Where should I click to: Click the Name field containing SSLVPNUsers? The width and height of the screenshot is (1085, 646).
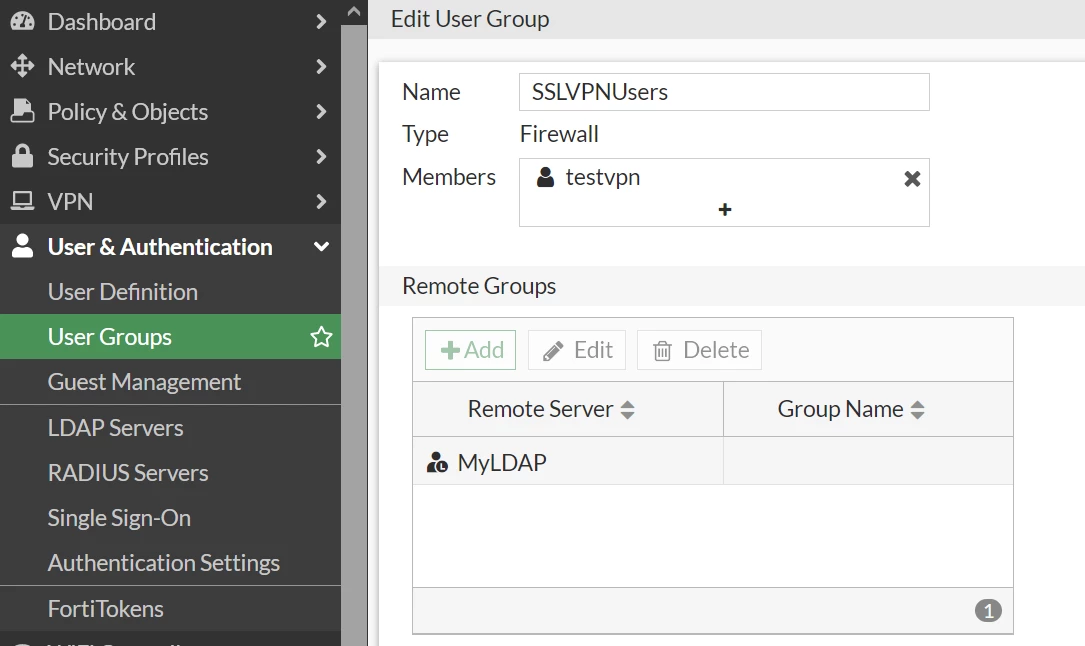coord(724,92)
